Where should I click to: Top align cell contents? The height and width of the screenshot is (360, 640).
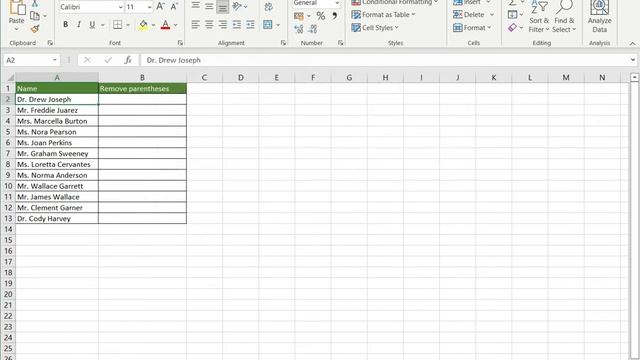coord(196,6)
